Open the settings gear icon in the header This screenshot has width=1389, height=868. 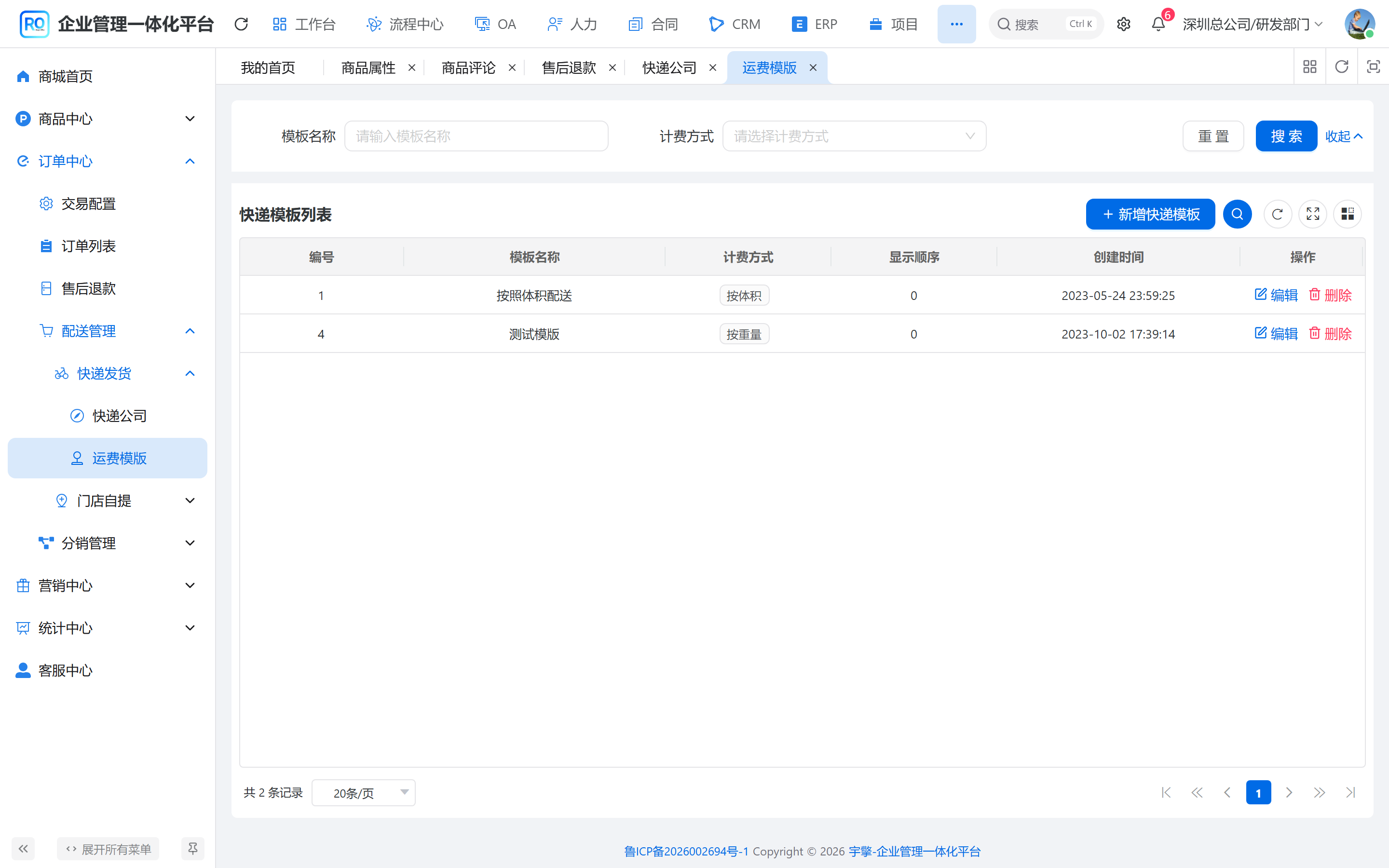pos(1123,24)
